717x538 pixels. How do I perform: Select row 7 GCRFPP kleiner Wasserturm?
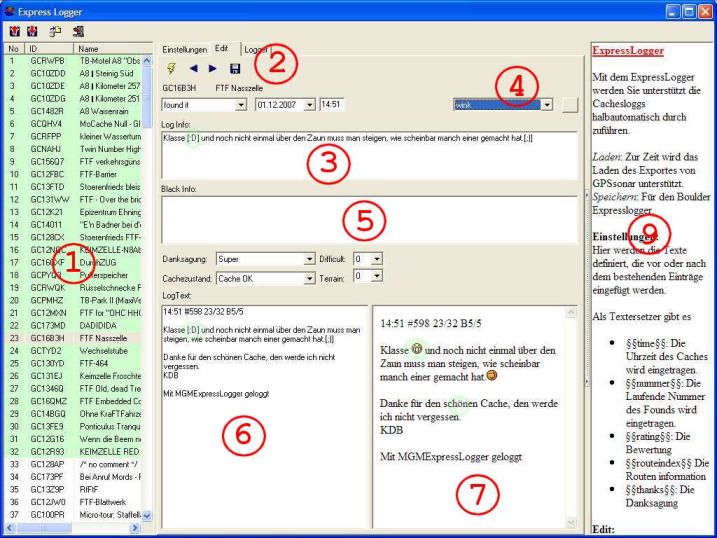click(73, 136)
